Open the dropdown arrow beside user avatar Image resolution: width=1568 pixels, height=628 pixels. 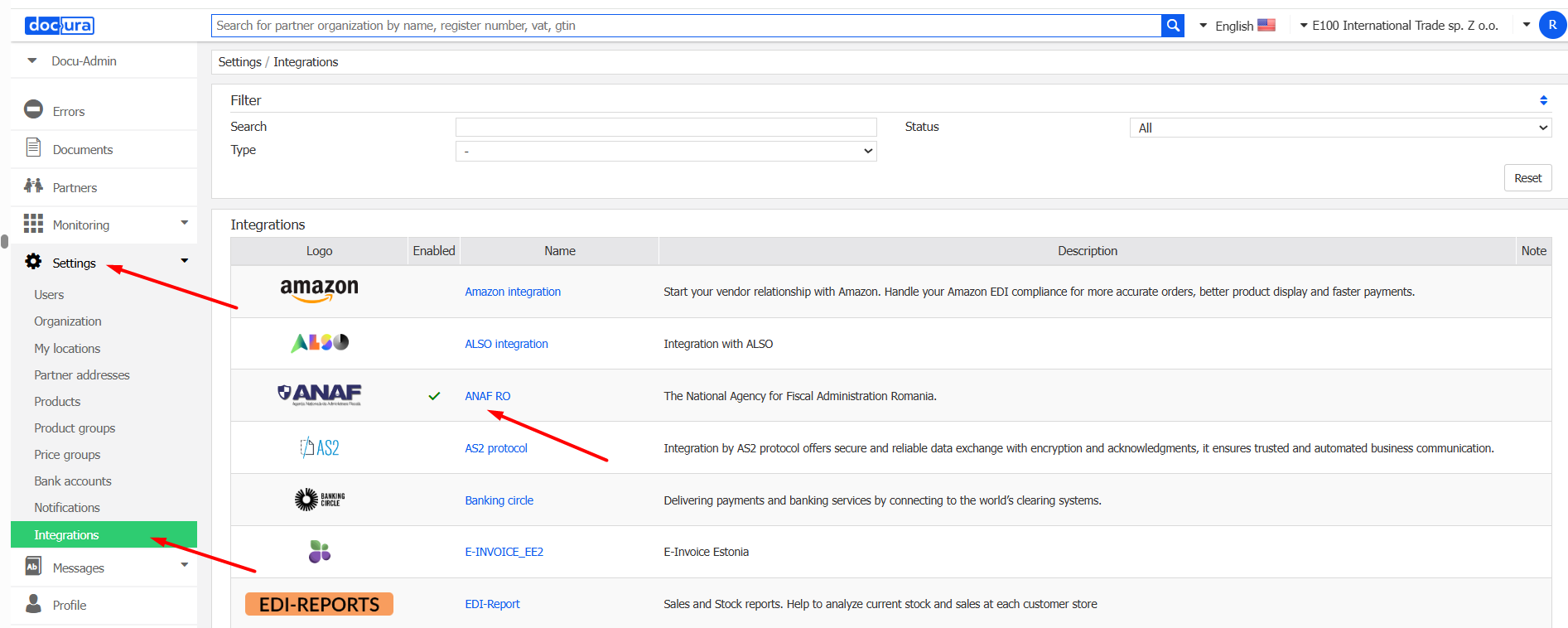(x=1527, y=25)
